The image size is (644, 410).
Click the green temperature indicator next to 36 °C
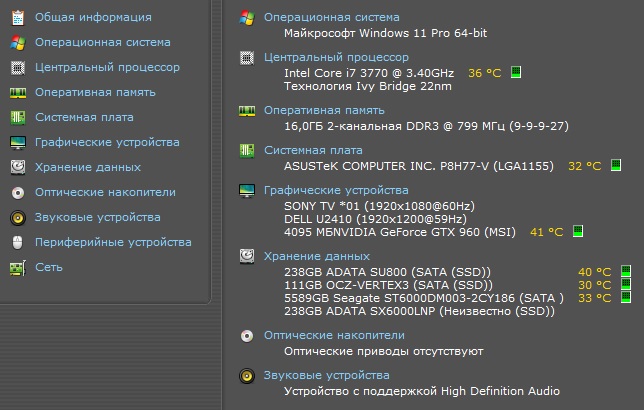click(x=516, y=72)
